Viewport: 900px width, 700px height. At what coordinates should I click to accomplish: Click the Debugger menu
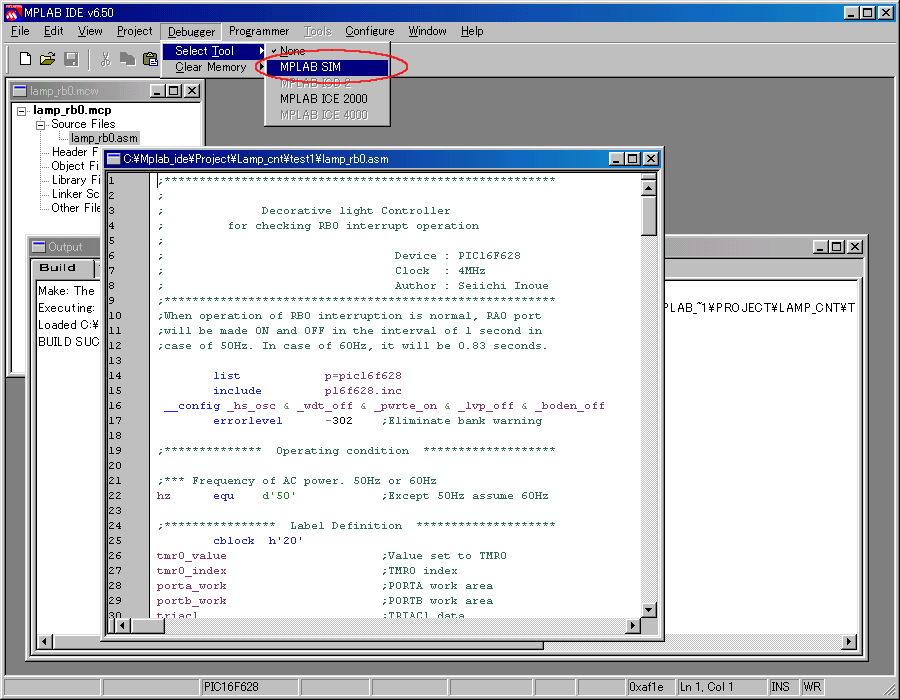[x=191, y=32]
